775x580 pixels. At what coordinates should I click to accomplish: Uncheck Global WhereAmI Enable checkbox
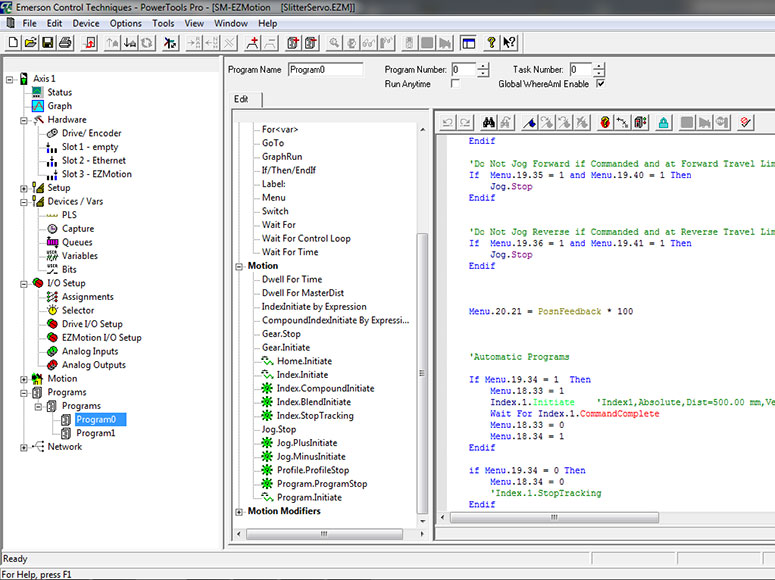coord(600,85)
